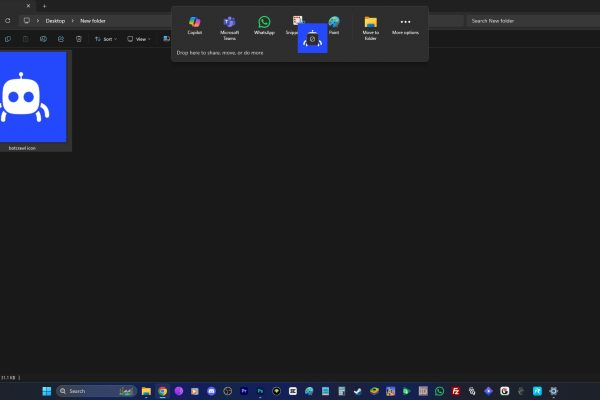Click the taskbar Search box

[x=97, y=391]
